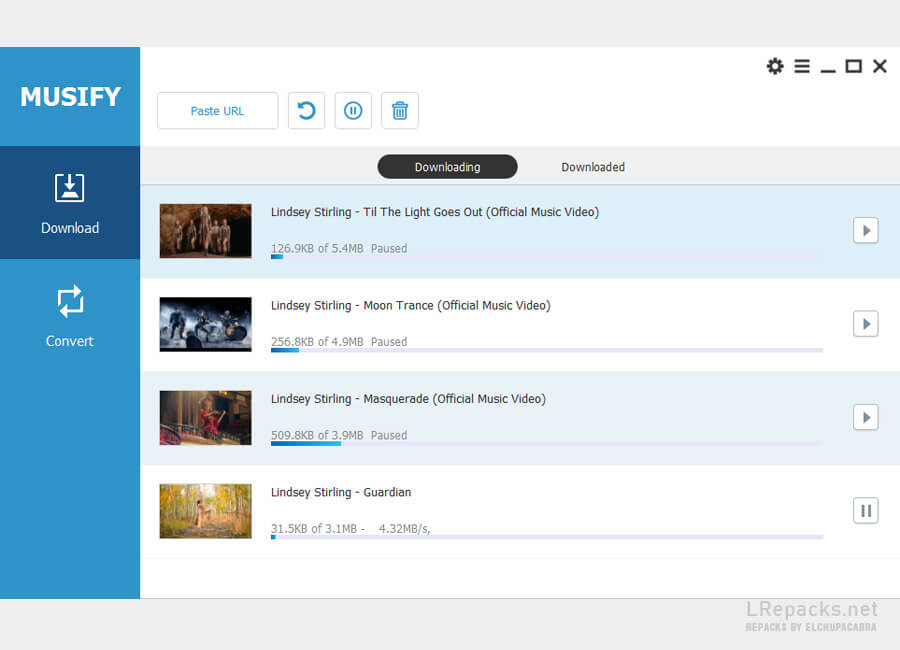
Task: Switch to the Downloading tab
Action: (448, 167)
